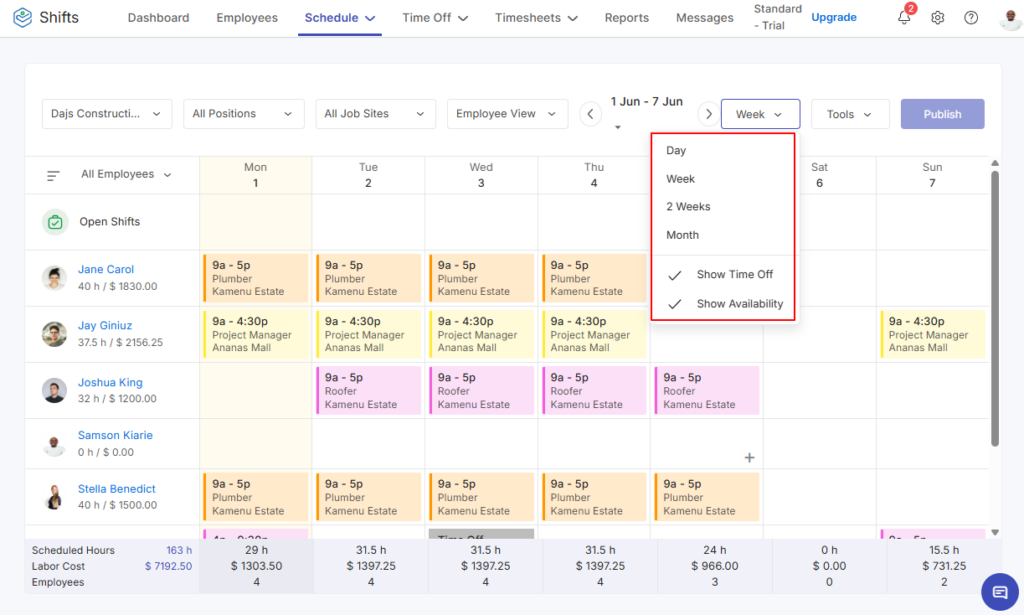Click the Sat 6 column header
Image resolution: width=1024 pixels, height=615 pixels.
820,175
